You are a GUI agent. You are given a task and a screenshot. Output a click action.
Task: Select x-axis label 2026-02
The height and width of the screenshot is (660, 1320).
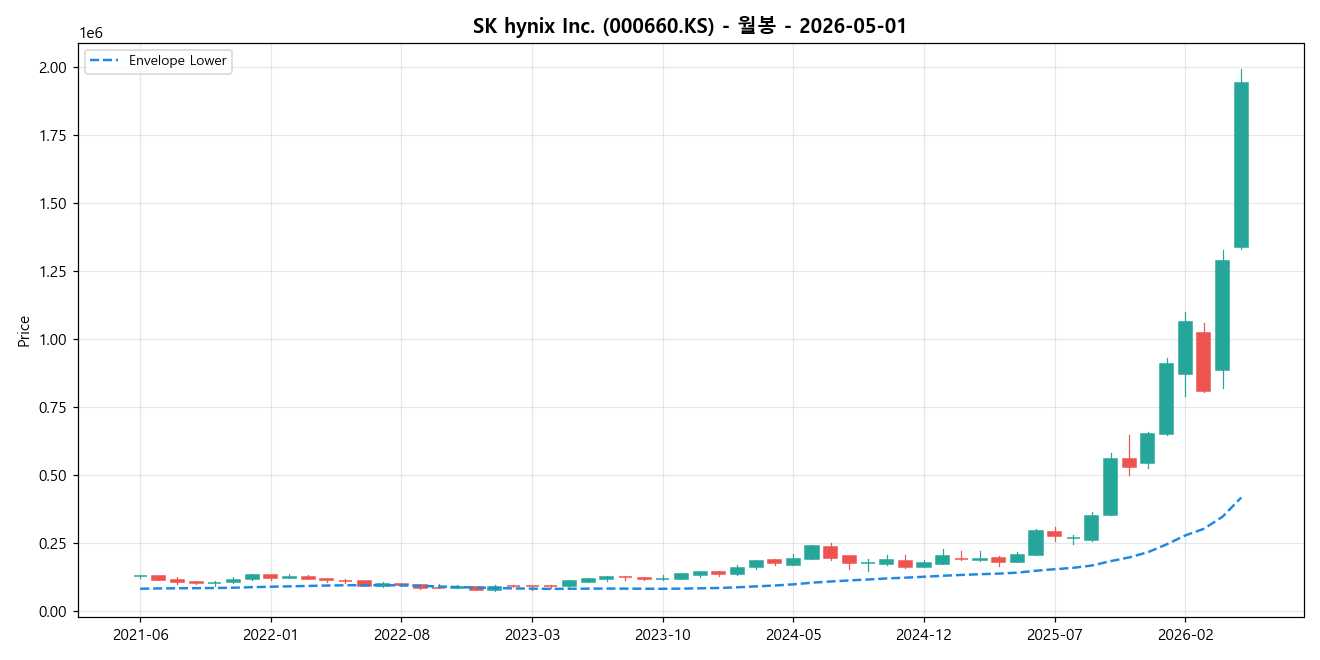coord(1184,634)
